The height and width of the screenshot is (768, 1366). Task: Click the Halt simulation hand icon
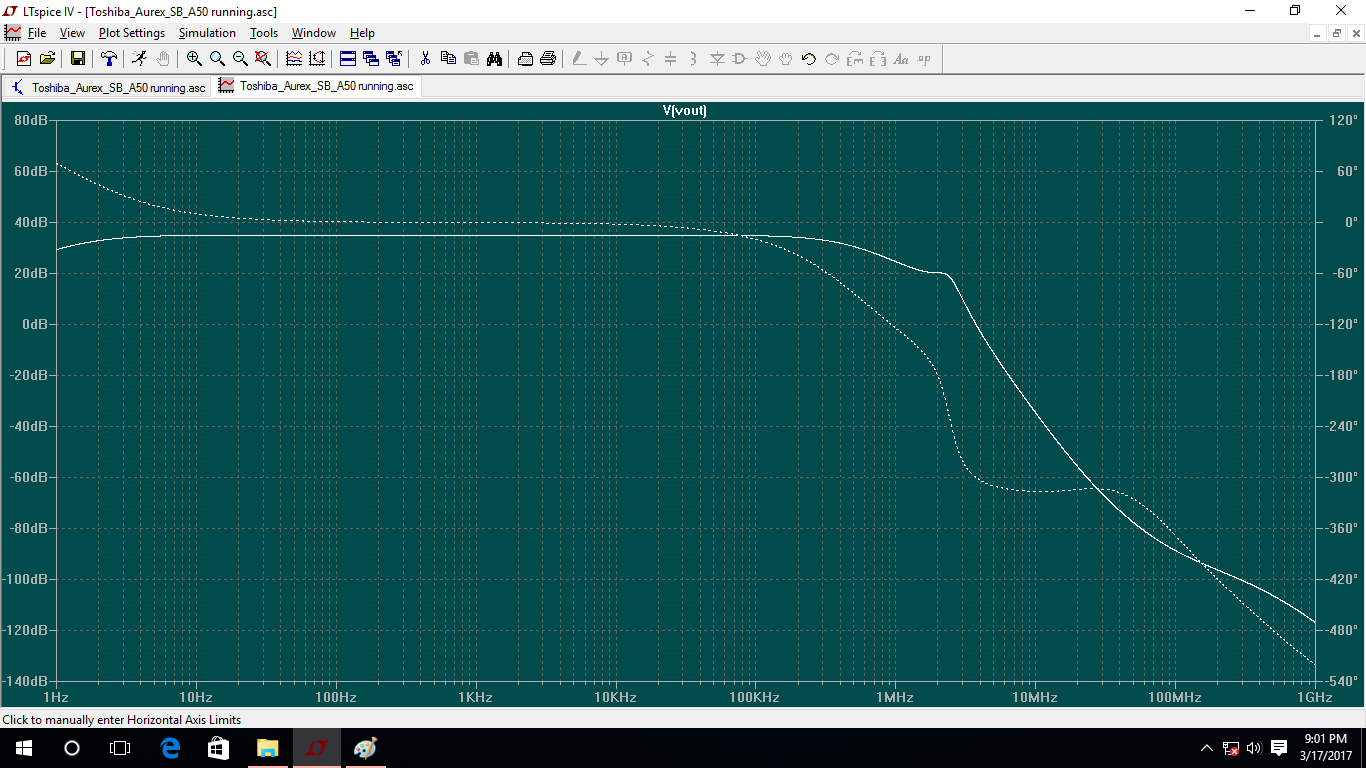click(163, 59)
